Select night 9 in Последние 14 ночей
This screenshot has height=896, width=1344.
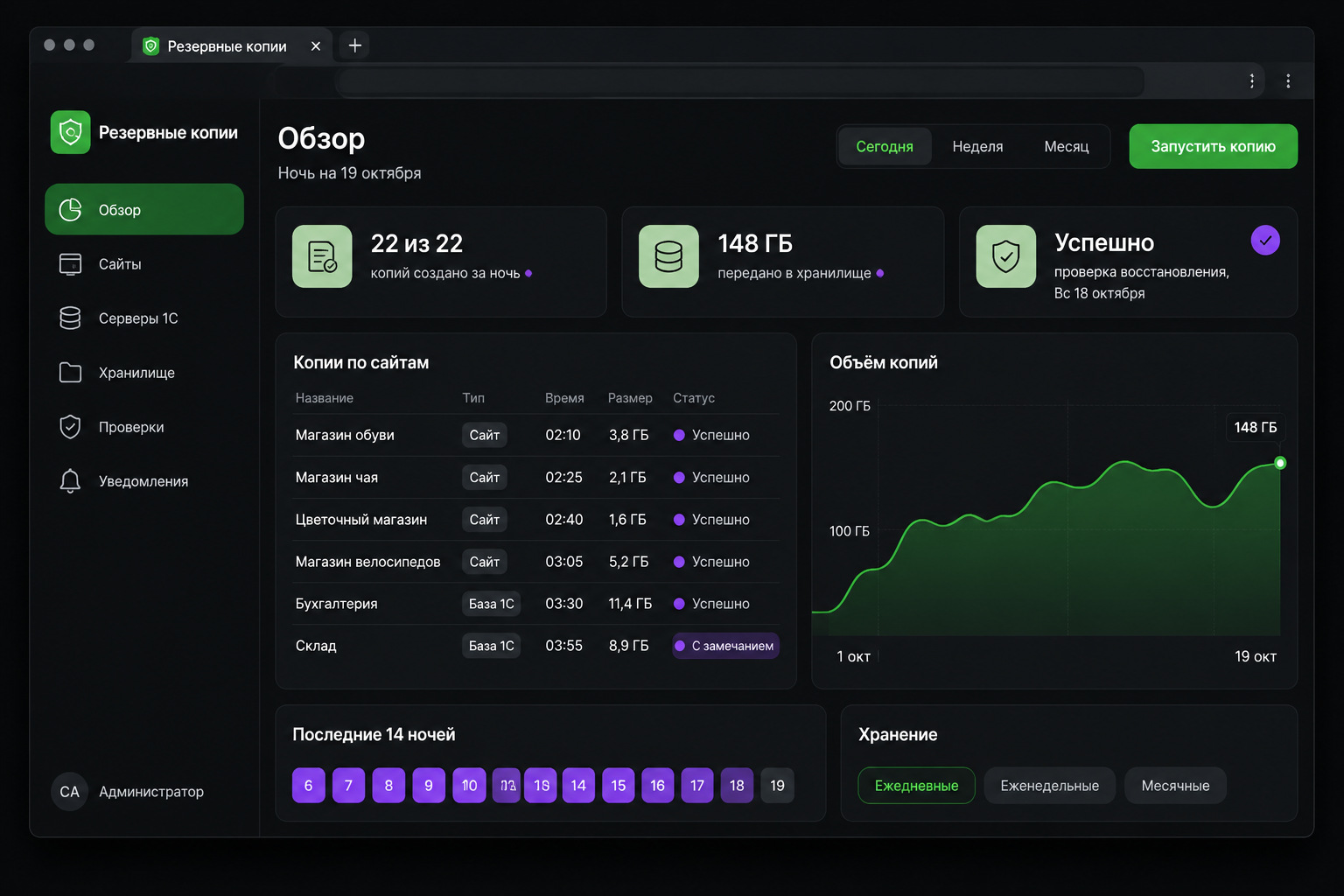click(429, 786)
